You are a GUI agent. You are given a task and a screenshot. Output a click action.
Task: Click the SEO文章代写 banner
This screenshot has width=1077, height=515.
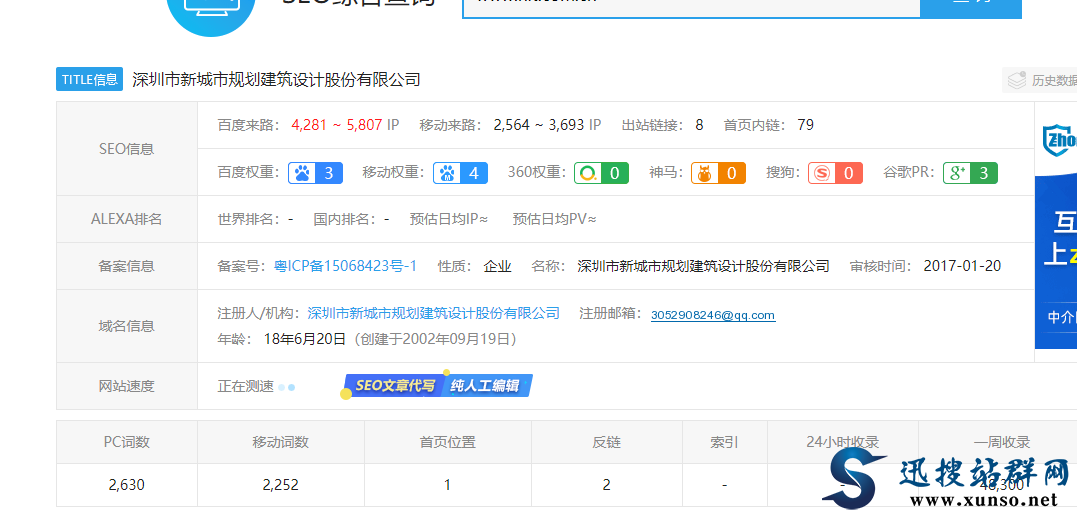[394, 386]
